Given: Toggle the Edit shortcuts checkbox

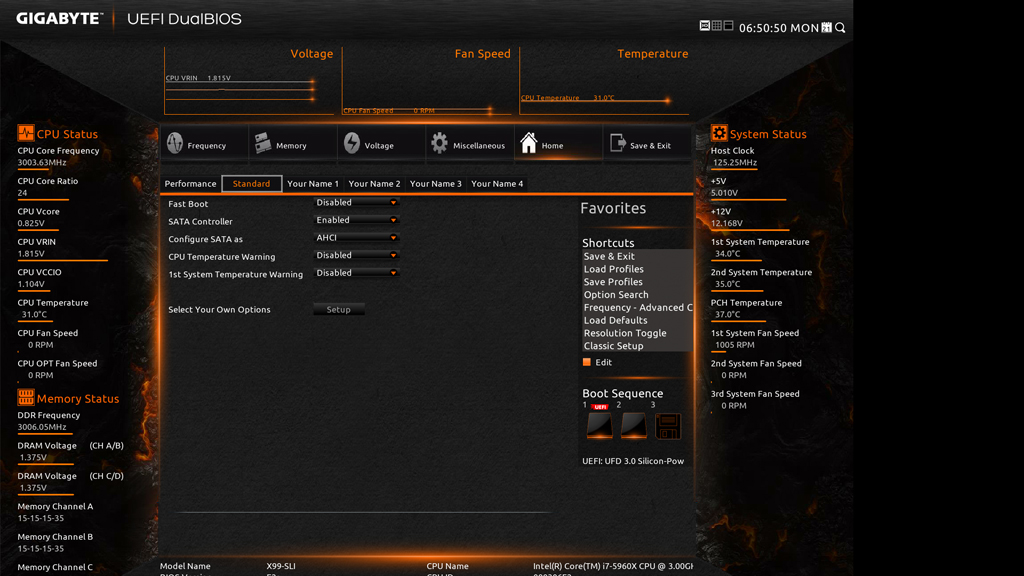Looking at the screenshot, I should [x=587, y=362].
